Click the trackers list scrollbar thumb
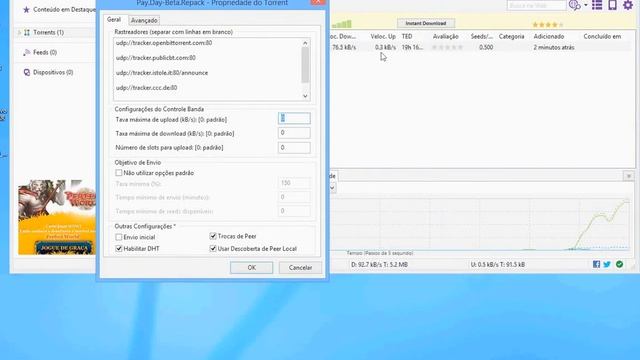Screen dimensions: 640x360 (x=305, y=64)
